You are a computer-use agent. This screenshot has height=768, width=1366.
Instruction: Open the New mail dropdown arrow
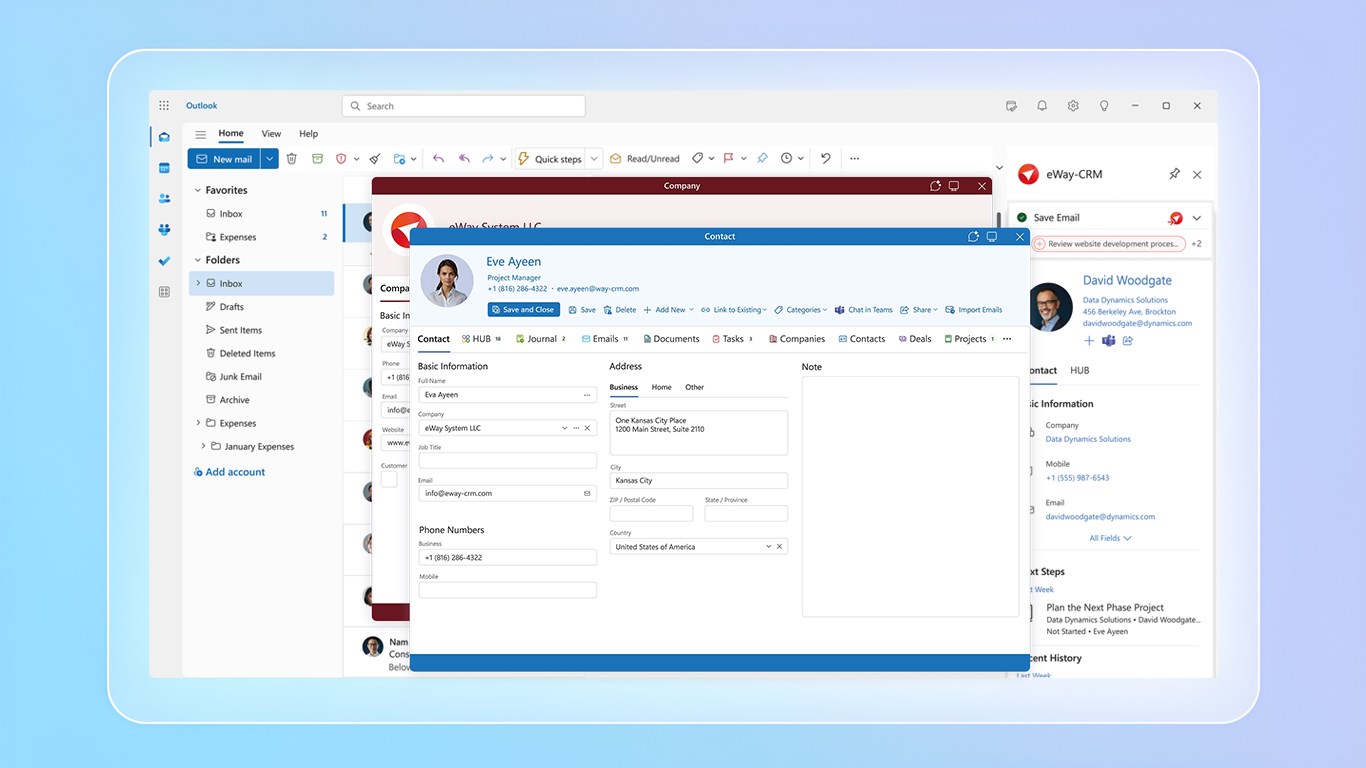[269, 158]
